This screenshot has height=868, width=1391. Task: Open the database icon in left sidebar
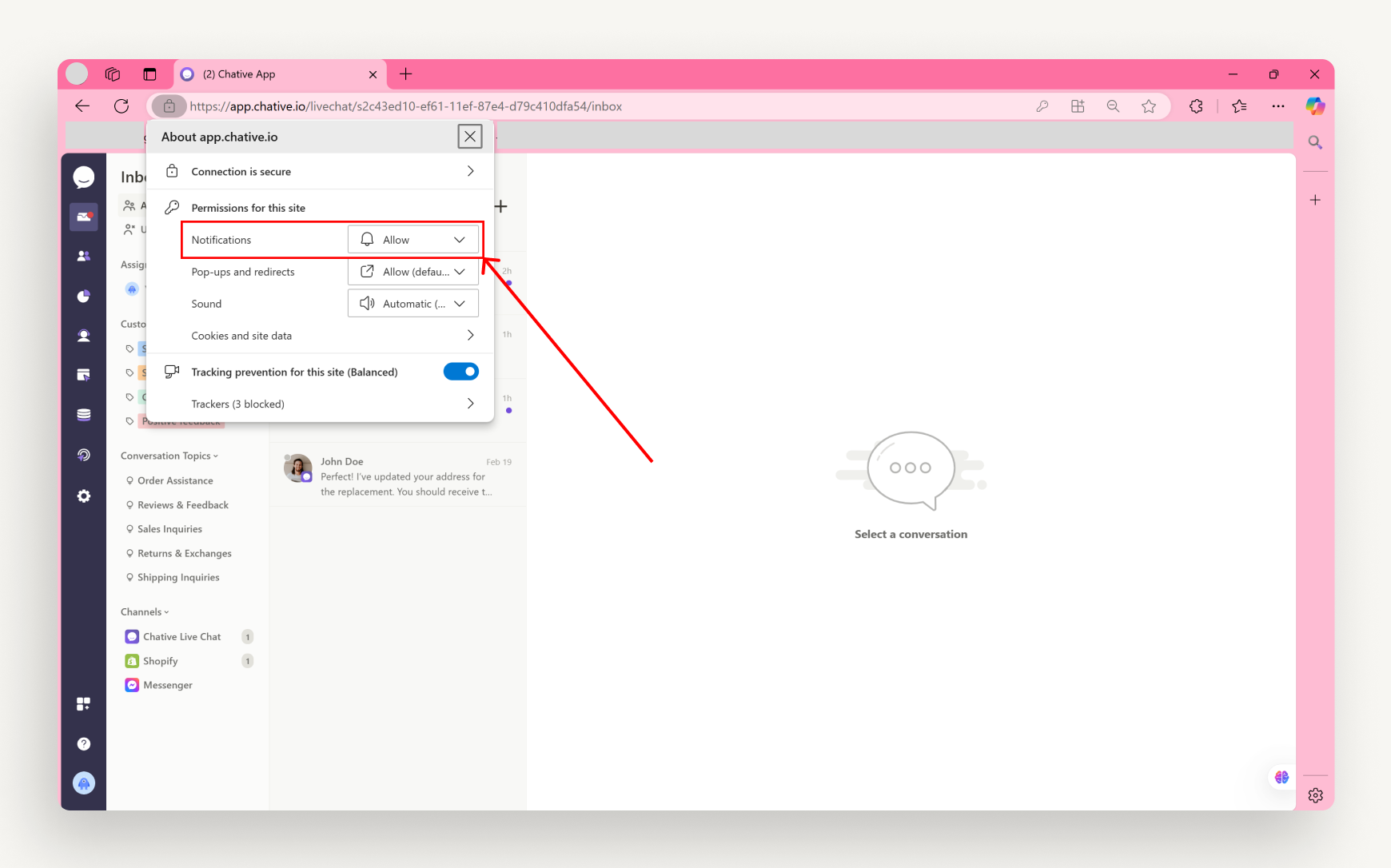tap(84, 414)
